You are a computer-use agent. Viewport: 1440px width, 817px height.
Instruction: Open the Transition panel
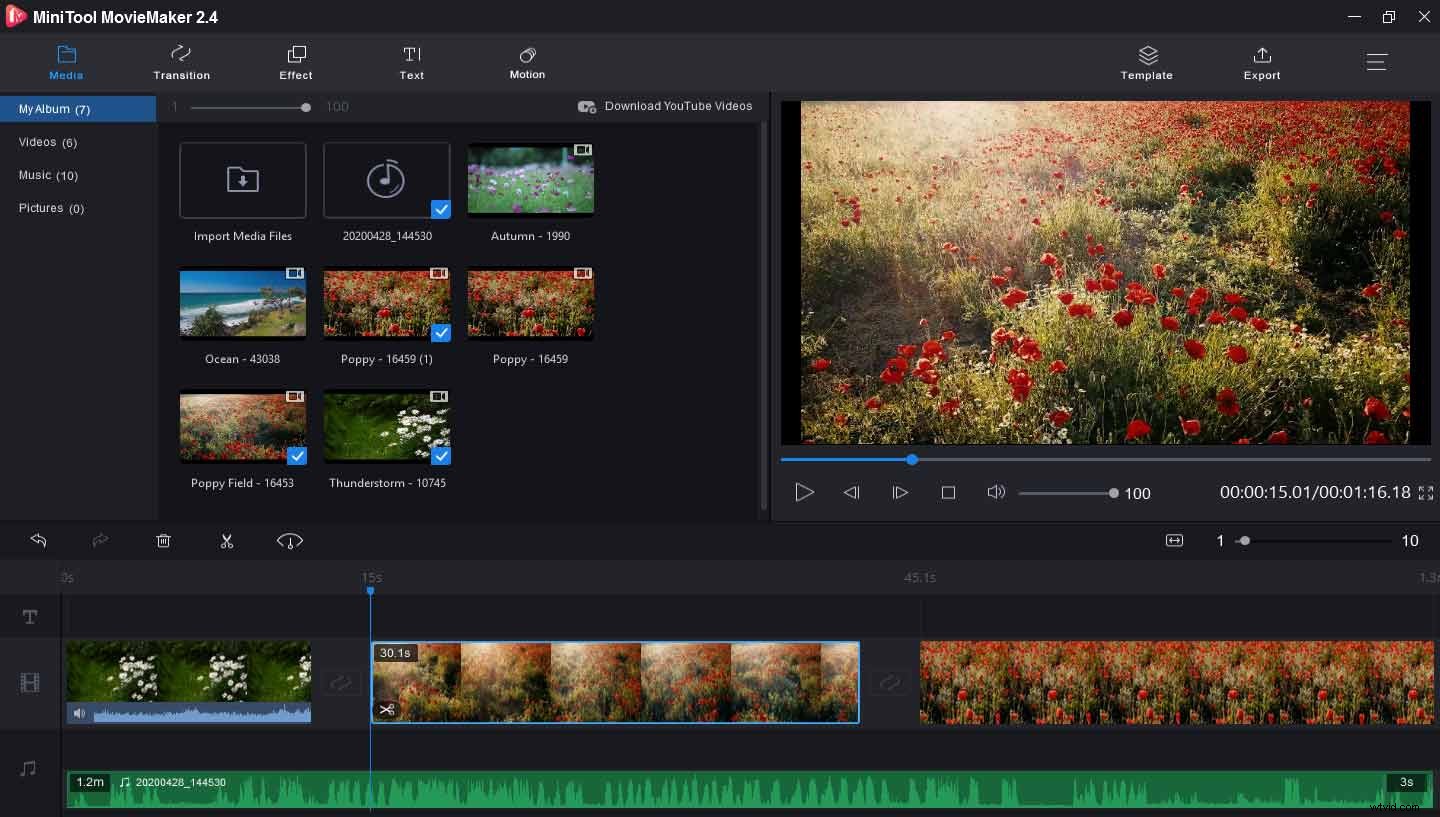tap(181, 63)
